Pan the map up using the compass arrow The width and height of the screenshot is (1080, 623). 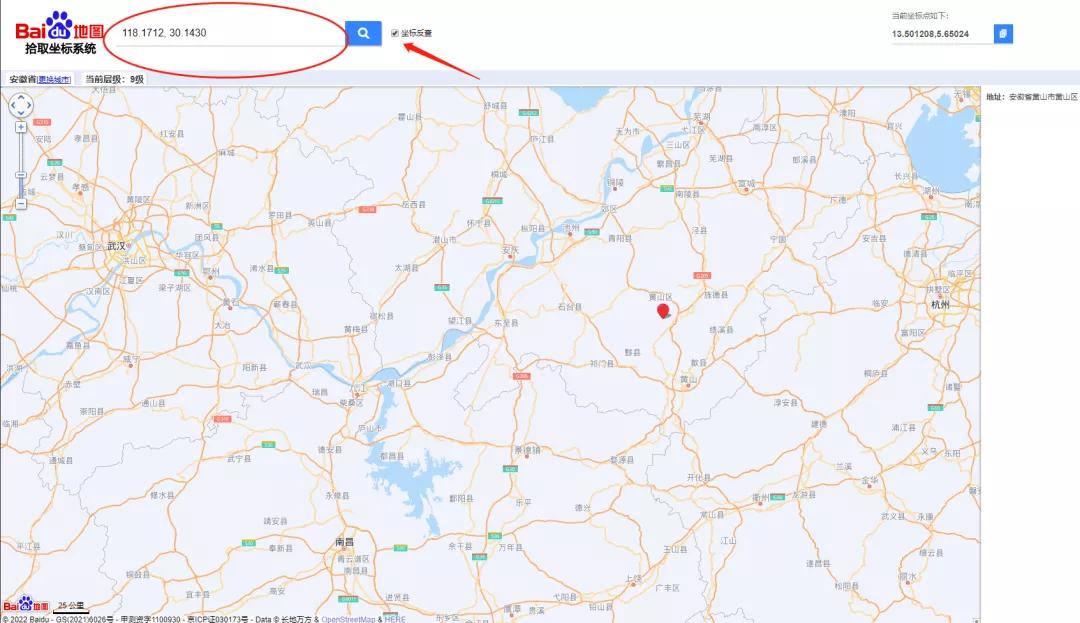pyautogui.click(x=21, y=98)
